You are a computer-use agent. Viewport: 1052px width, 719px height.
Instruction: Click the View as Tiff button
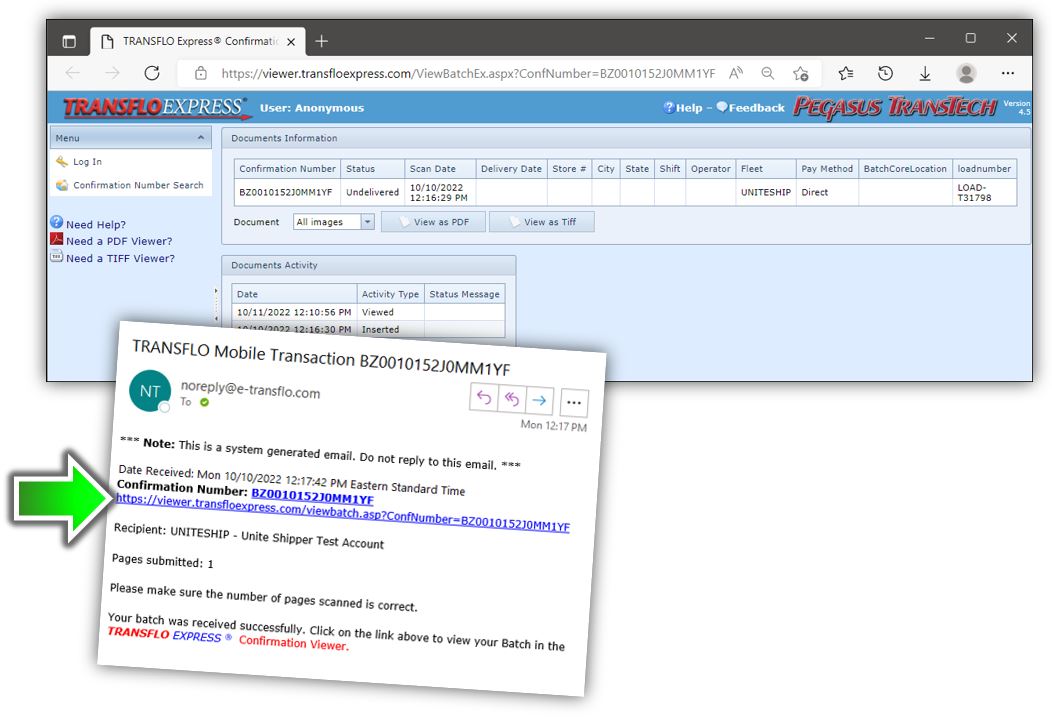click(x=542, y=222)
